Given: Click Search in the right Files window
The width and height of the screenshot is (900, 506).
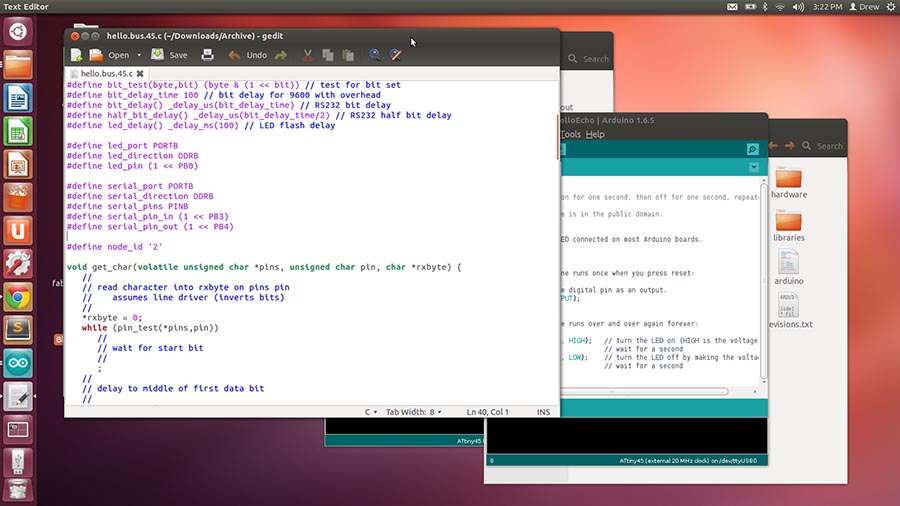Looking at the screenshot, I should (x=823, y=146).
